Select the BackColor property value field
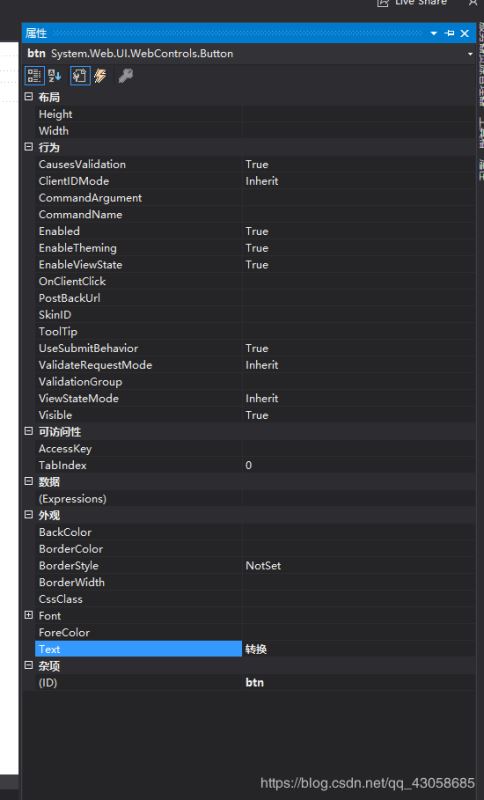The image size is (484, 800). click(359, 532)
